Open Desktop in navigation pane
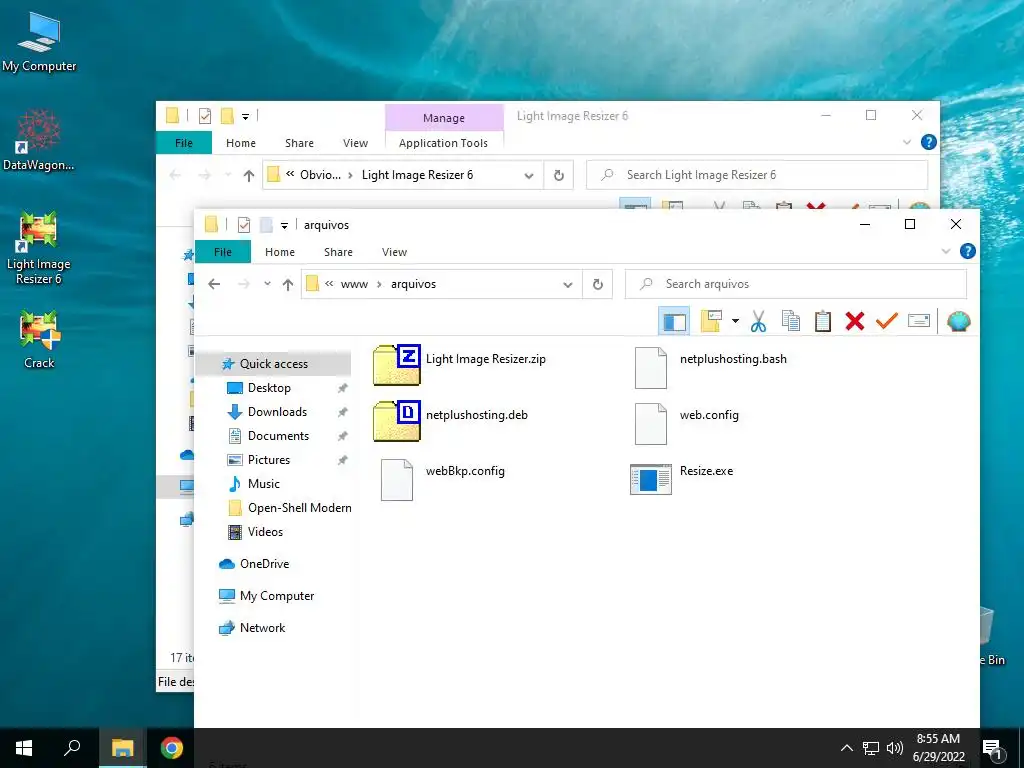Image resolution: width=1024 pixels, height=768 pixels. point(269,388)
